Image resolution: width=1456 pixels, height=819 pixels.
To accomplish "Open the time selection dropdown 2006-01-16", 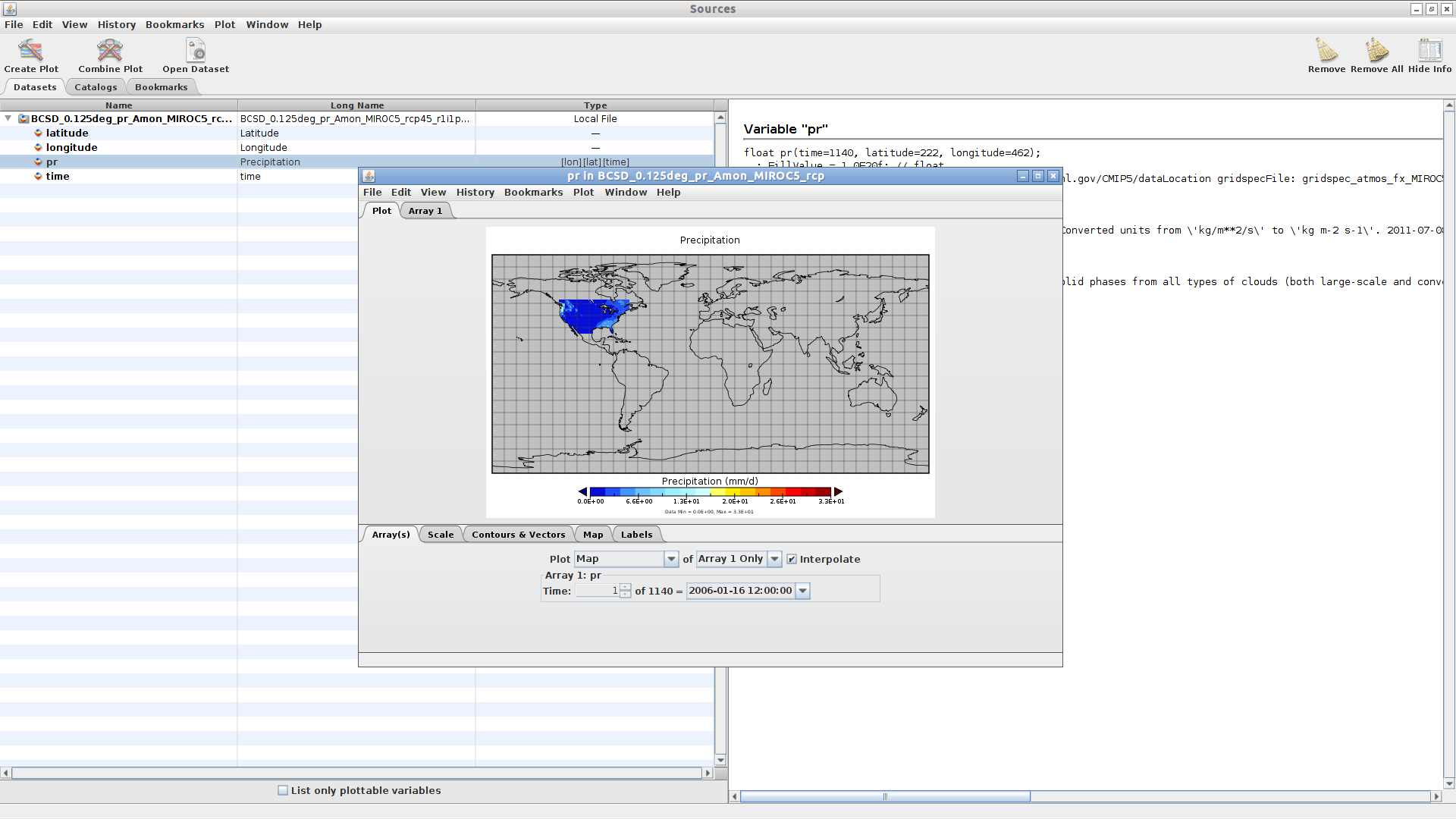I will click(x=802, y=591).
